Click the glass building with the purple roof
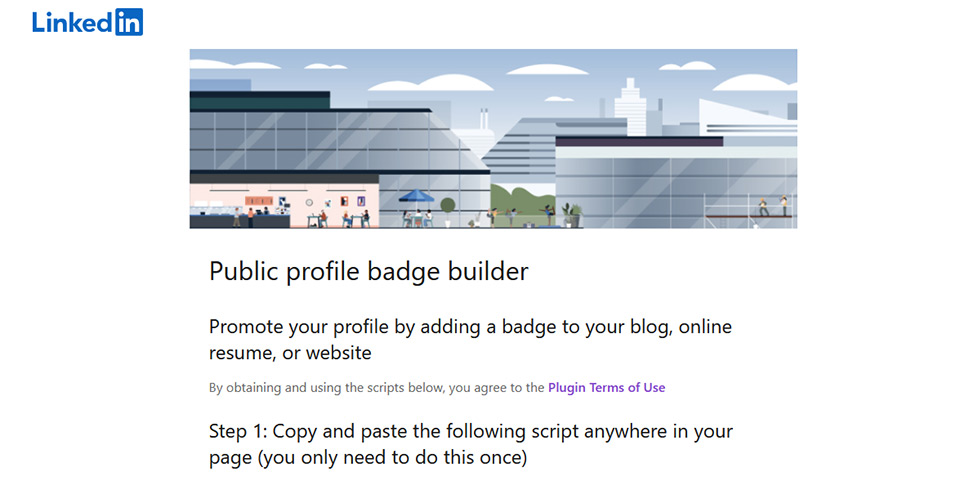 [674, 180]
